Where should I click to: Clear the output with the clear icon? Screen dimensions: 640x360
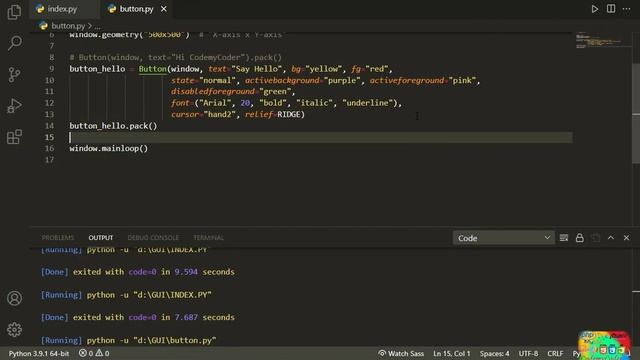coord(564,238)
